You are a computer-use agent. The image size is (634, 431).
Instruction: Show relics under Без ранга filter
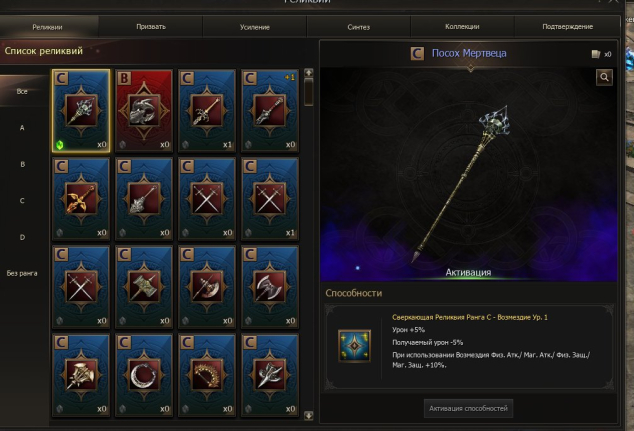coord(22,274)
